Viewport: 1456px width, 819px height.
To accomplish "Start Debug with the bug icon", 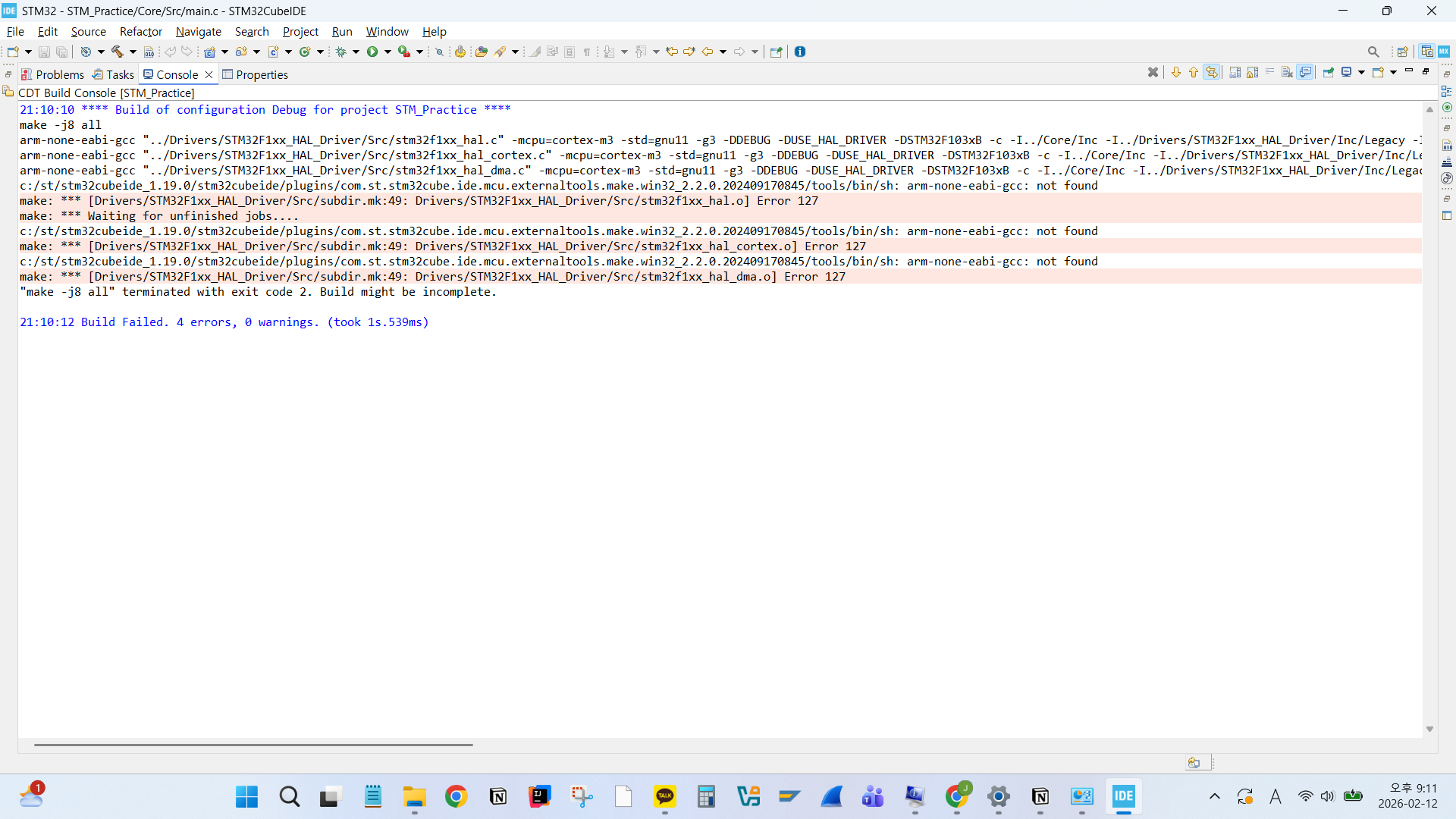I will pos(340,52).
